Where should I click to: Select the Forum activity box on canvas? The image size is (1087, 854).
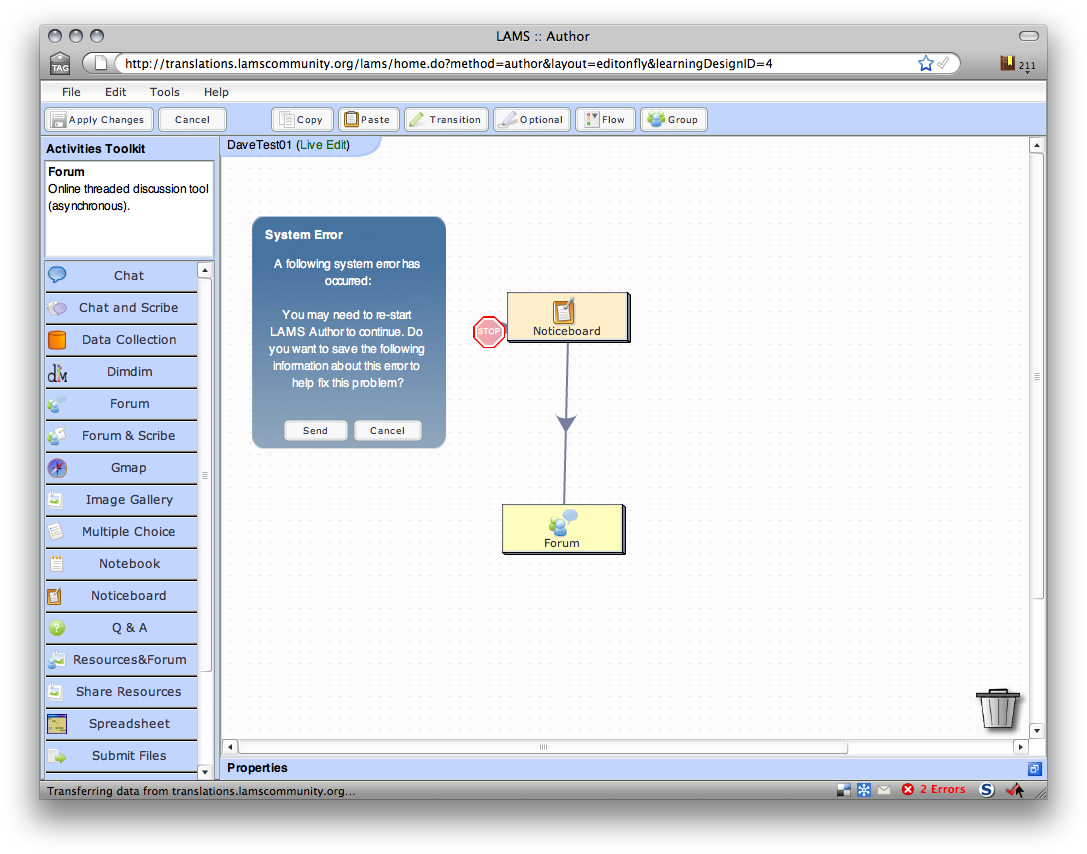(562, 529)
